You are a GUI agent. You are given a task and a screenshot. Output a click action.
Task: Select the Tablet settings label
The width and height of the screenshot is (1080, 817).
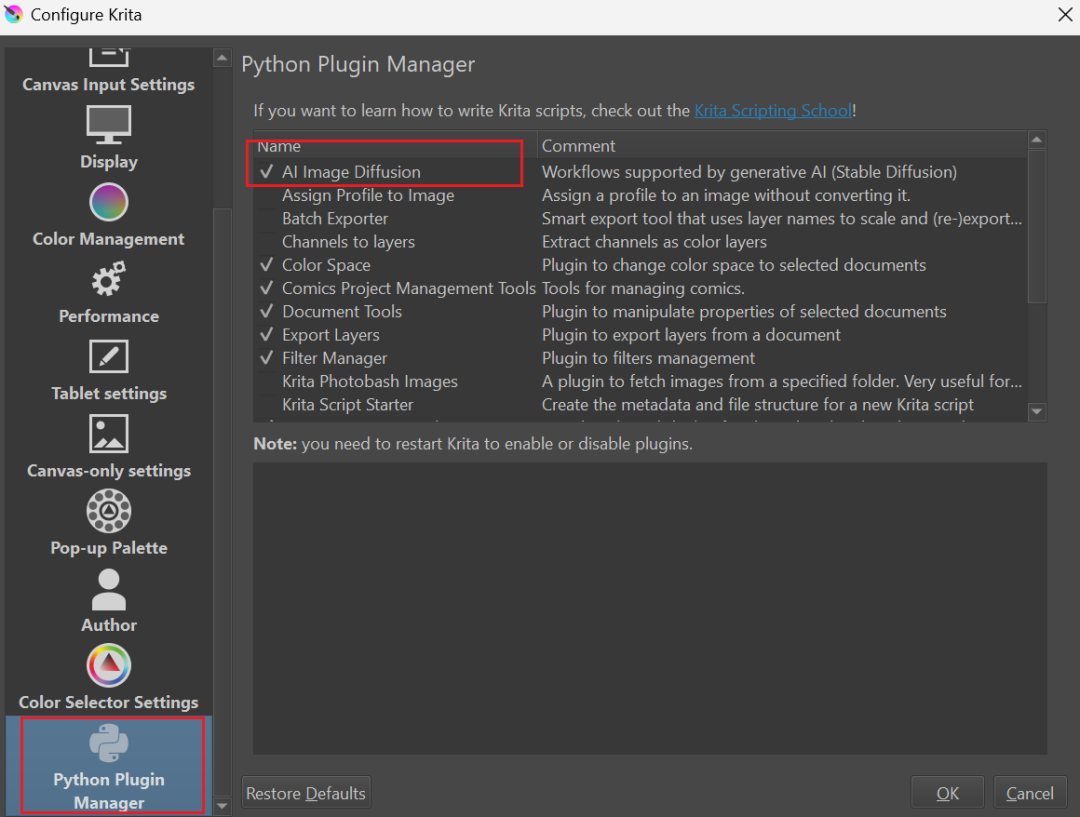109,393
